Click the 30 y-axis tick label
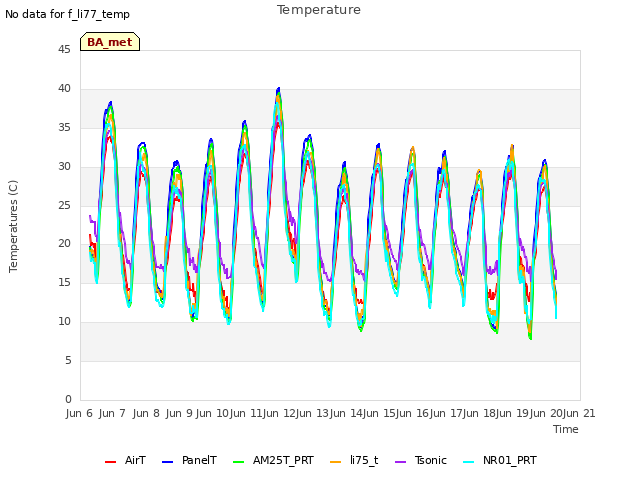Viewport: 640px width, 480px height. tap(64, 167)
